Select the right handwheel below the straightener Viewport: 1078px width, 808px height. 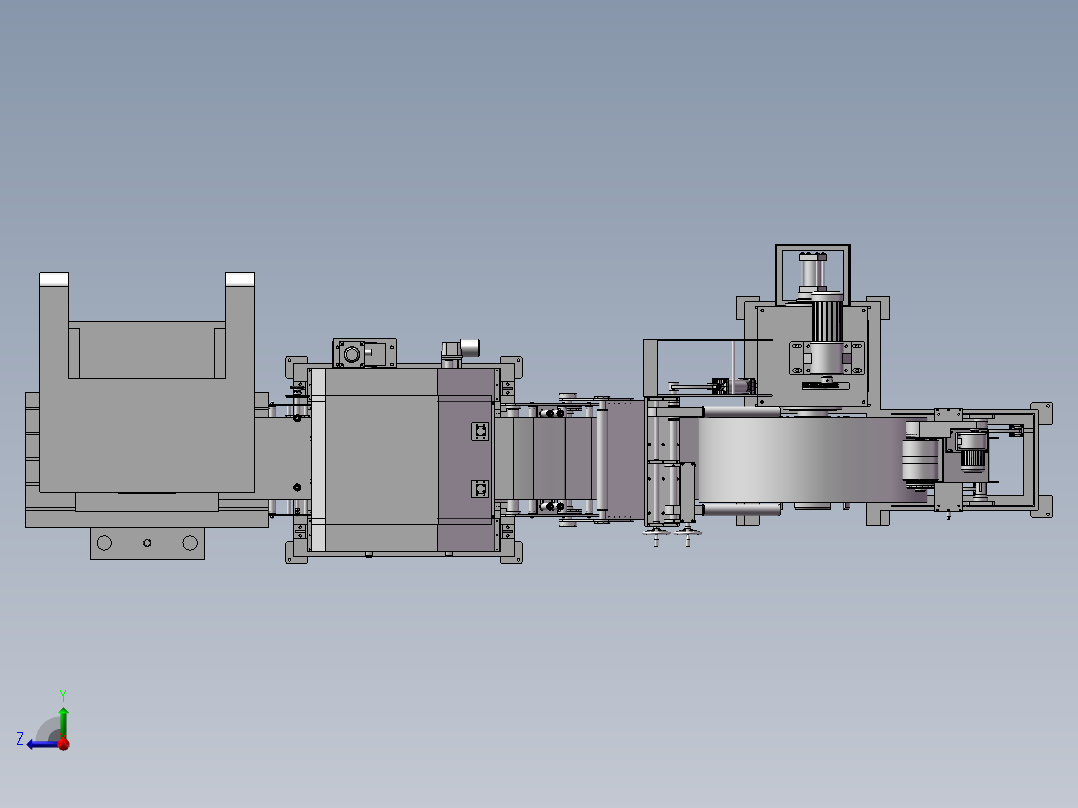pyautogui.click(x=688, y=534)
